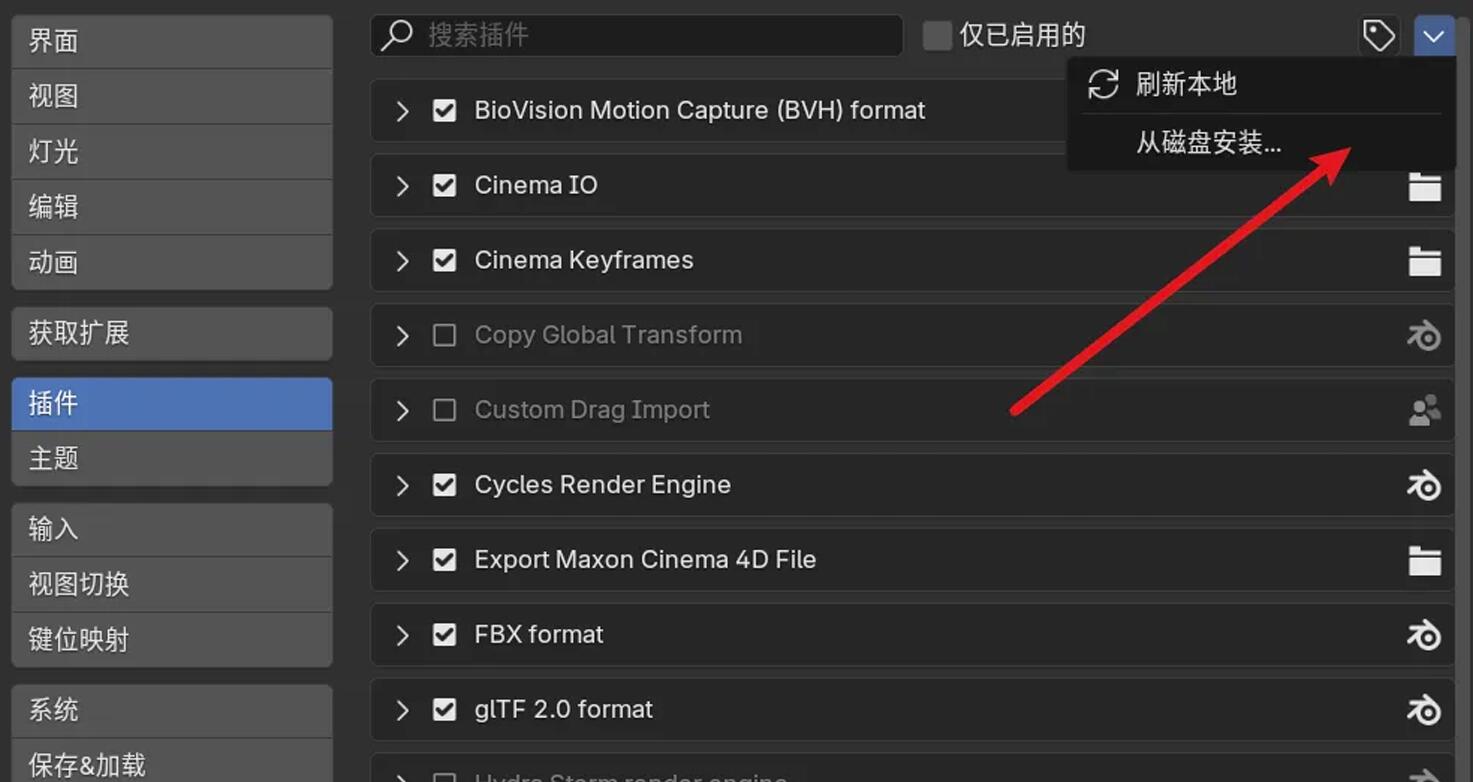Screen dimensions: 1473x782
Task: Open the 获取扩展 preferences section
Action: pyautogui.click(x=172, y=333)
